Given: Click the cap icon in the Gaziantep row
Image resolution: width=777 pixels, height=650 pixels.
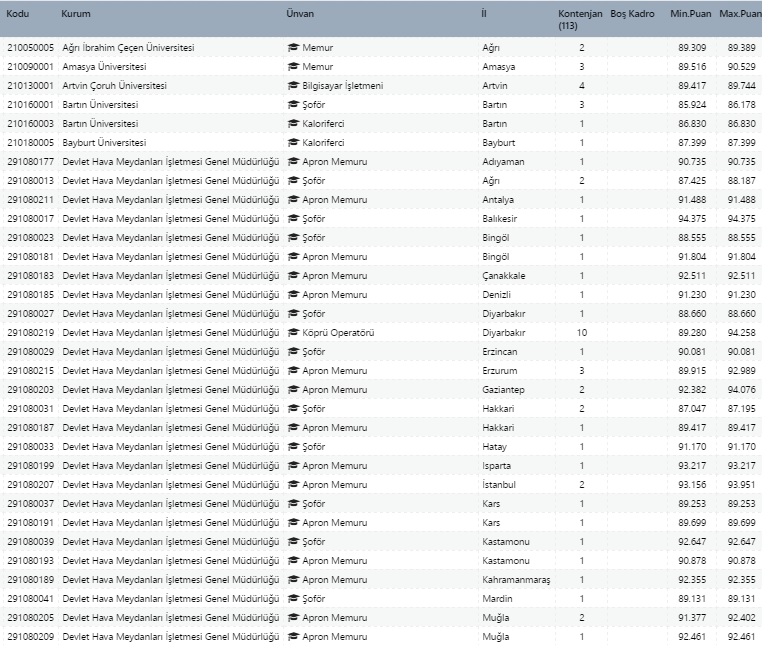Looking at the screenshot, I should (x=293, y=390).
